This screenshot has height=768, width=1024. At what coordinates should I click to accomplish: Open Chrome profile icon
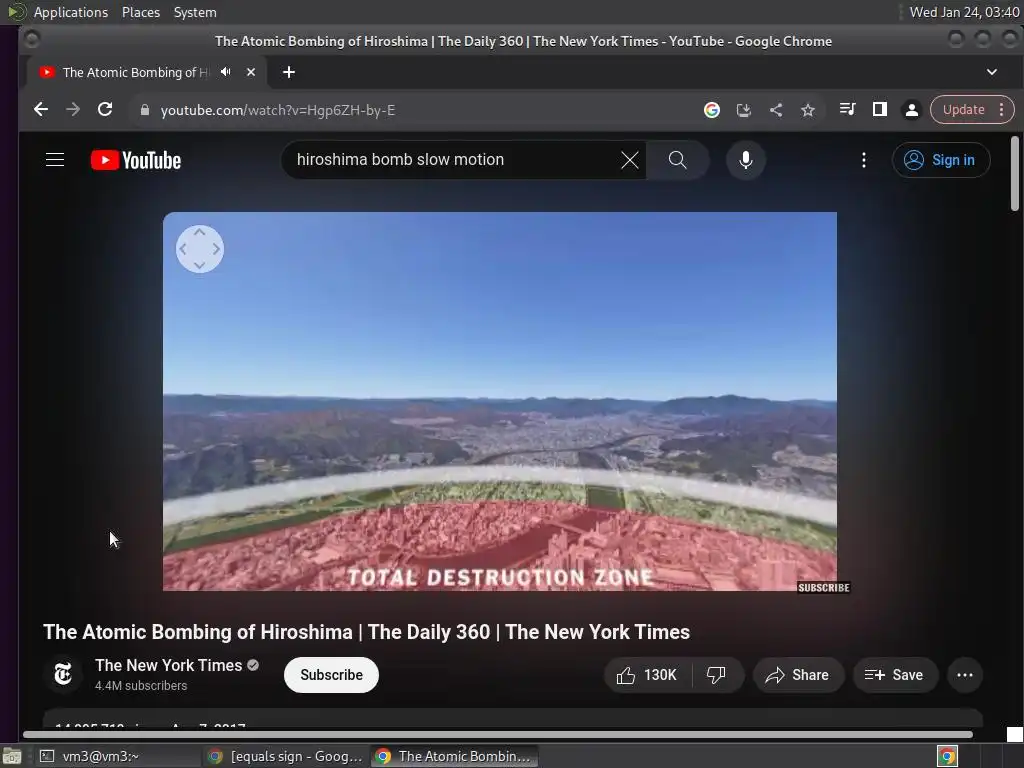coord(912,110)
